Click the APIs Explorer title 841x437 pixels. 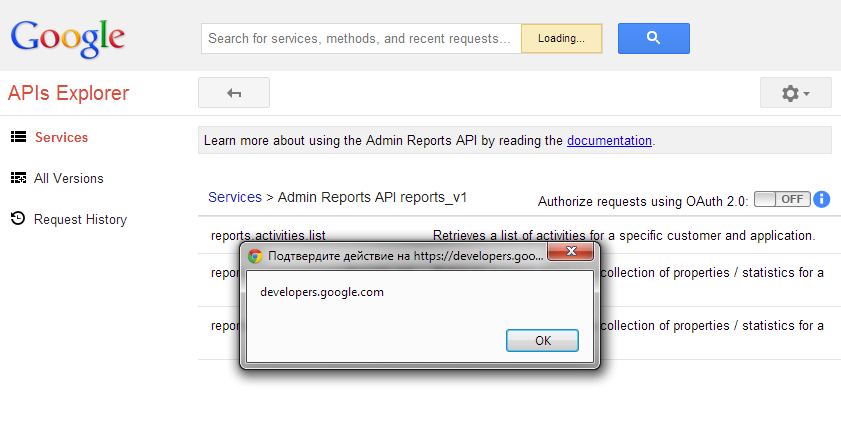click(68, 93)
